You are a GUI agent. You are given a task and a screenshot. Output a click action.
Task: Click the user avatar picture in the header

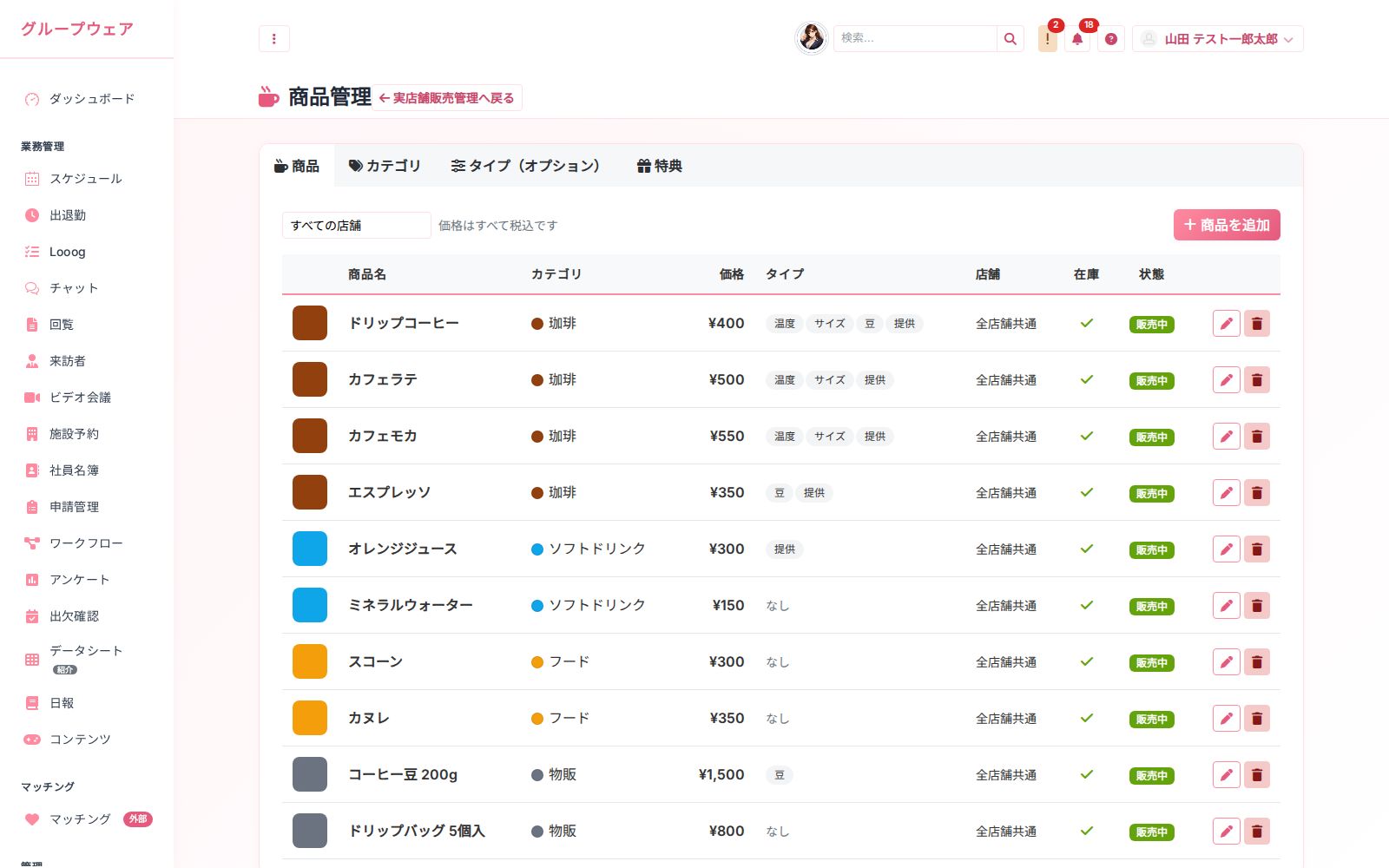coord(812,38)
